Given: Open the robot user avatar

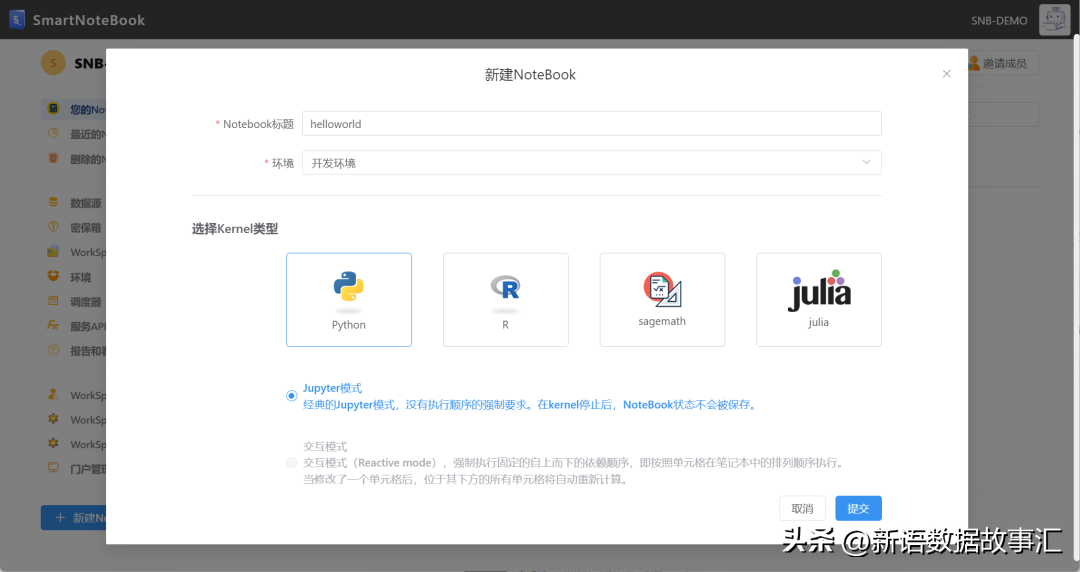Looking at the screenshot, I should tap(1054, 19).
